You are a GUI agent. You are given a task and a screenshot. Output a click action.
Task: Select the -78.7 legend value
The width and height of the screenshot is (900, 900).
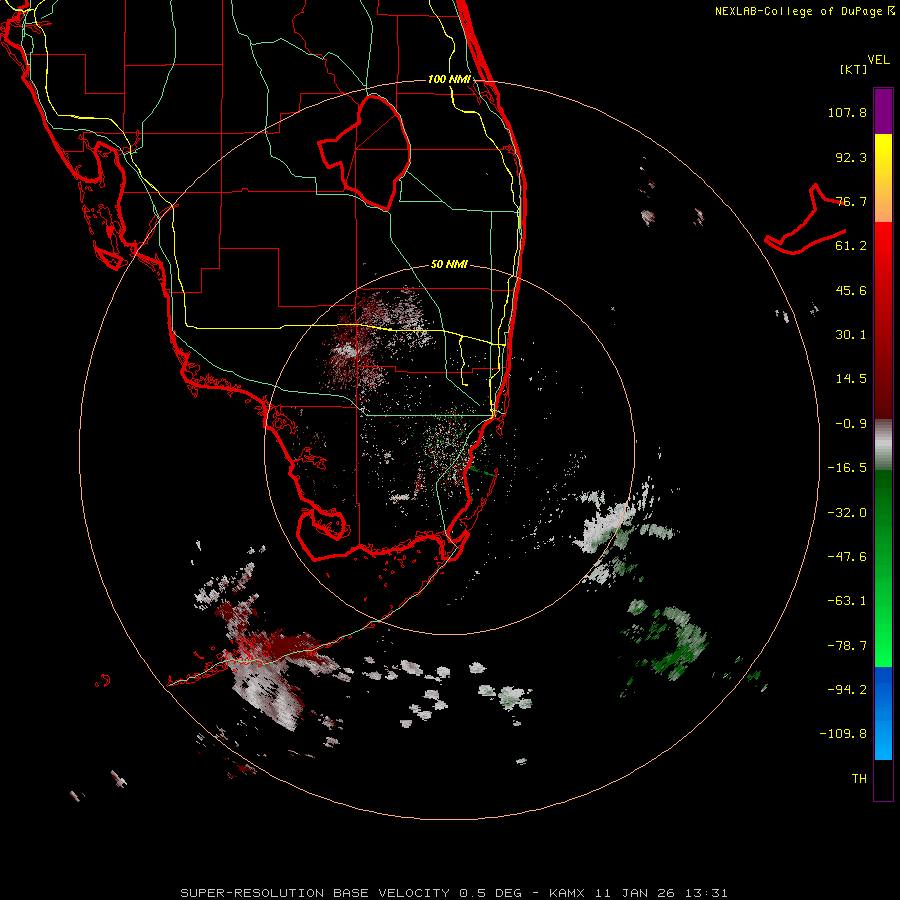(x=847, y=646)
